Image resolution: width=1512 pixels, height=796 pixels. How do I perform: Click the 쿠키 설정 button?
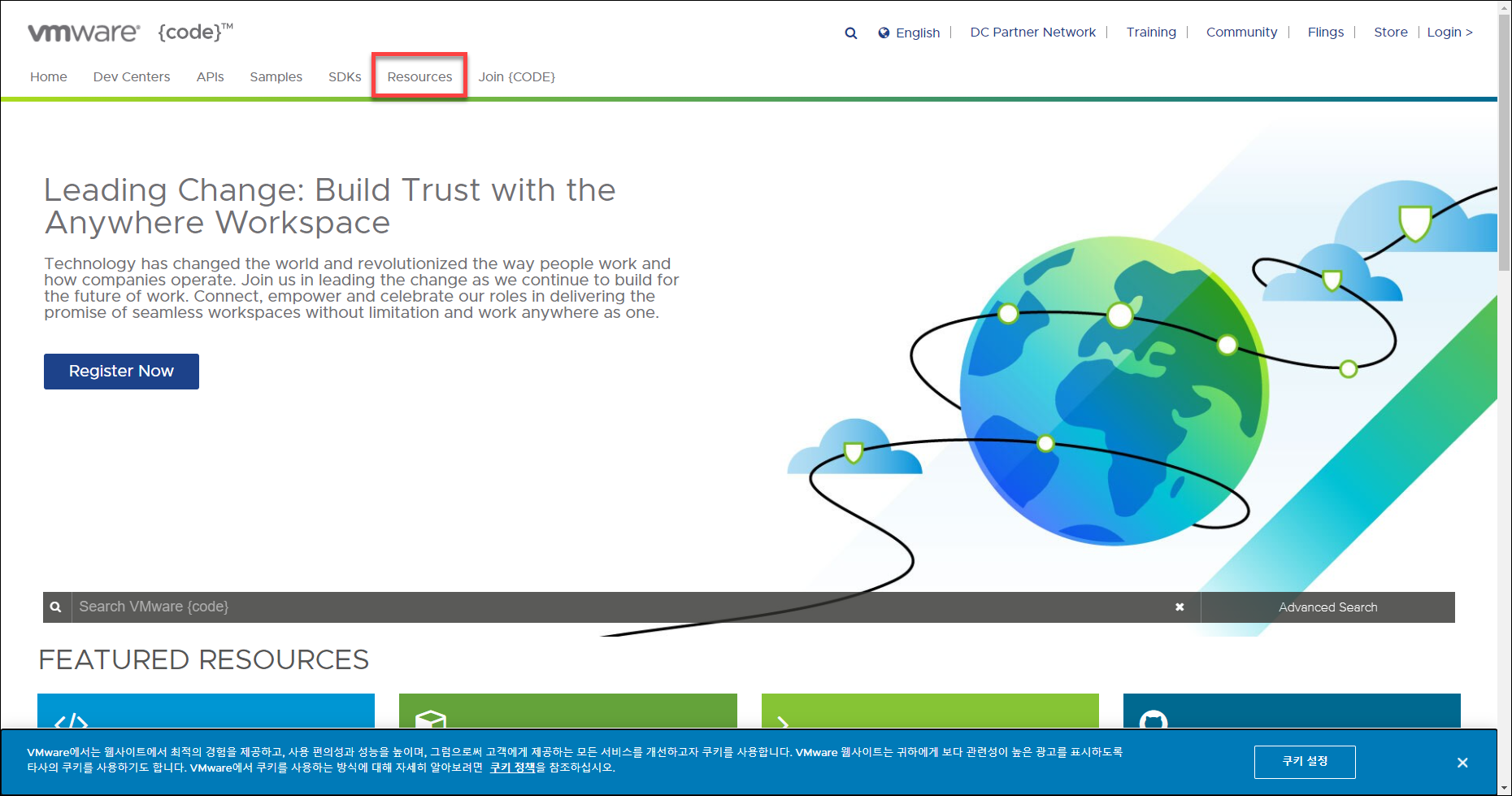[1305, 762]
